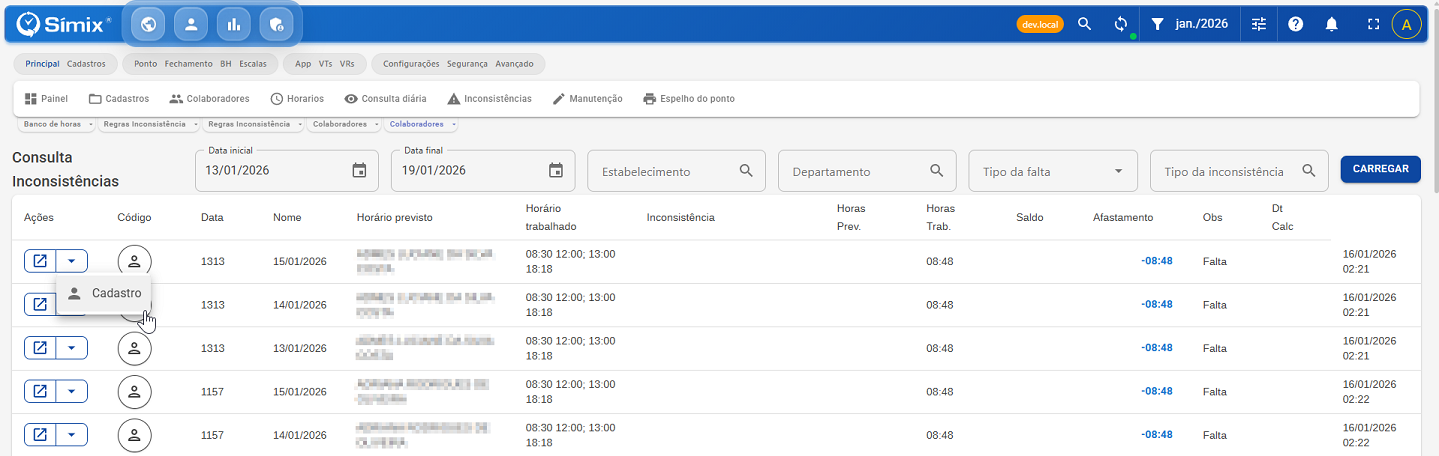Open record icon for 1157 15/01/2026 row
Image resolution: width=1439 pixels, height=456 pixels.
[x=40, y=391]
